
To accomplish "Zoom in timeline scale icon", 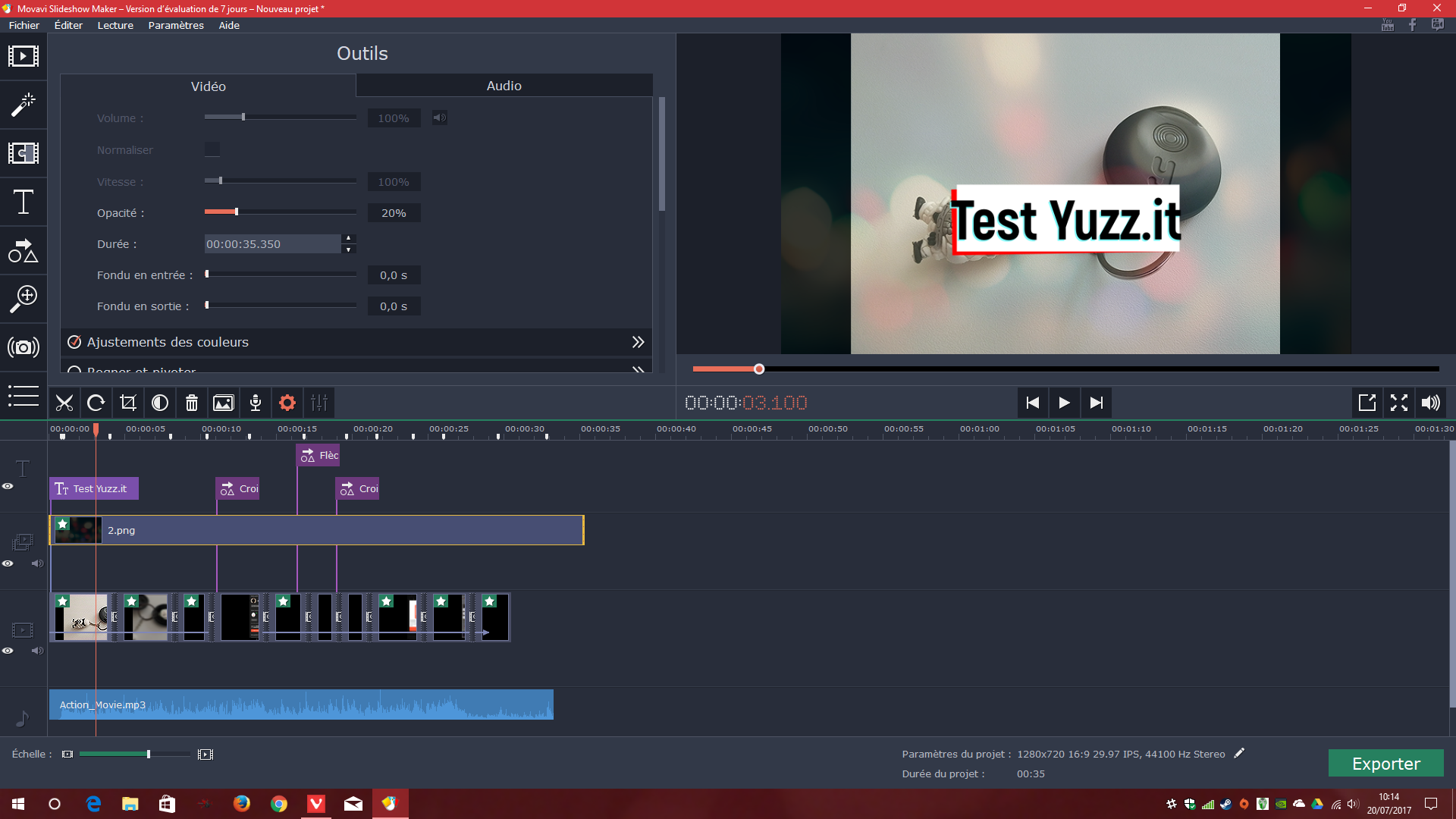I will click(x=206, y=755).
